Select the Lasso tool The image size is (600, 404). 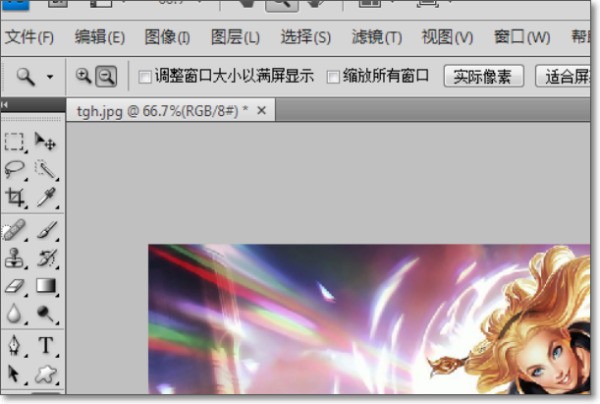(15, 169)
